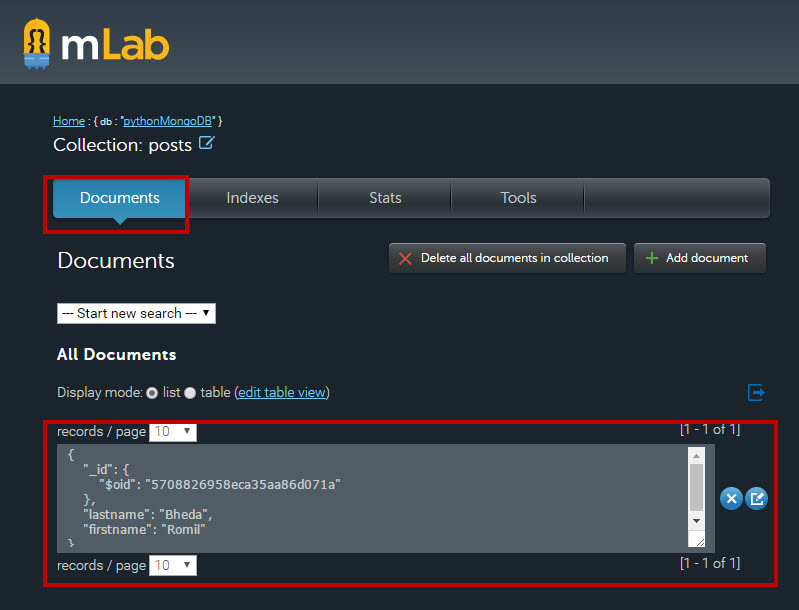Select table display mode
This screenshot has height=610, width=799.
point(190,393)
